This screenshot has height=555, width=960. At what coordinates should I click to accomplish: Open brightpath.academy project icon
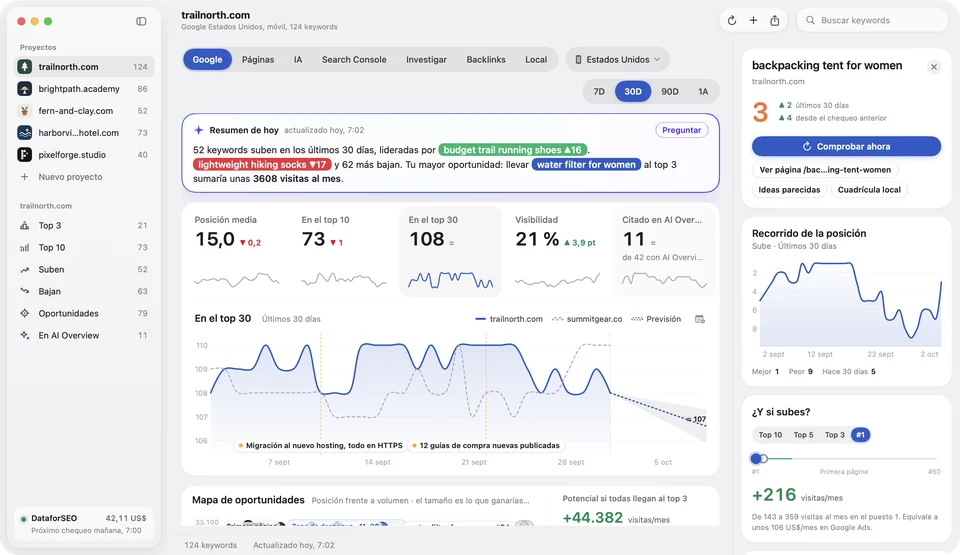pyautogui.click(x=24, y=89)
